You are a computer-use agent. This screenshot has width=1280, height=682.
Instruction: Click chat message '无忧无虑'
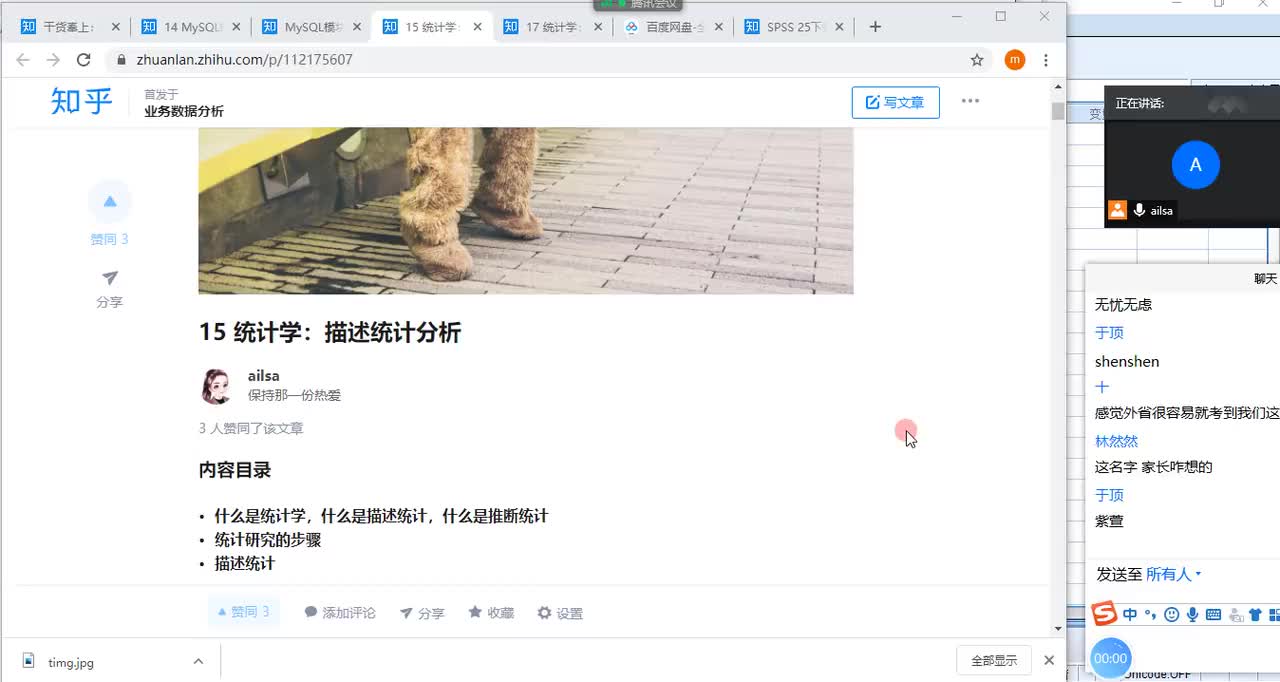coord(1123,304)
